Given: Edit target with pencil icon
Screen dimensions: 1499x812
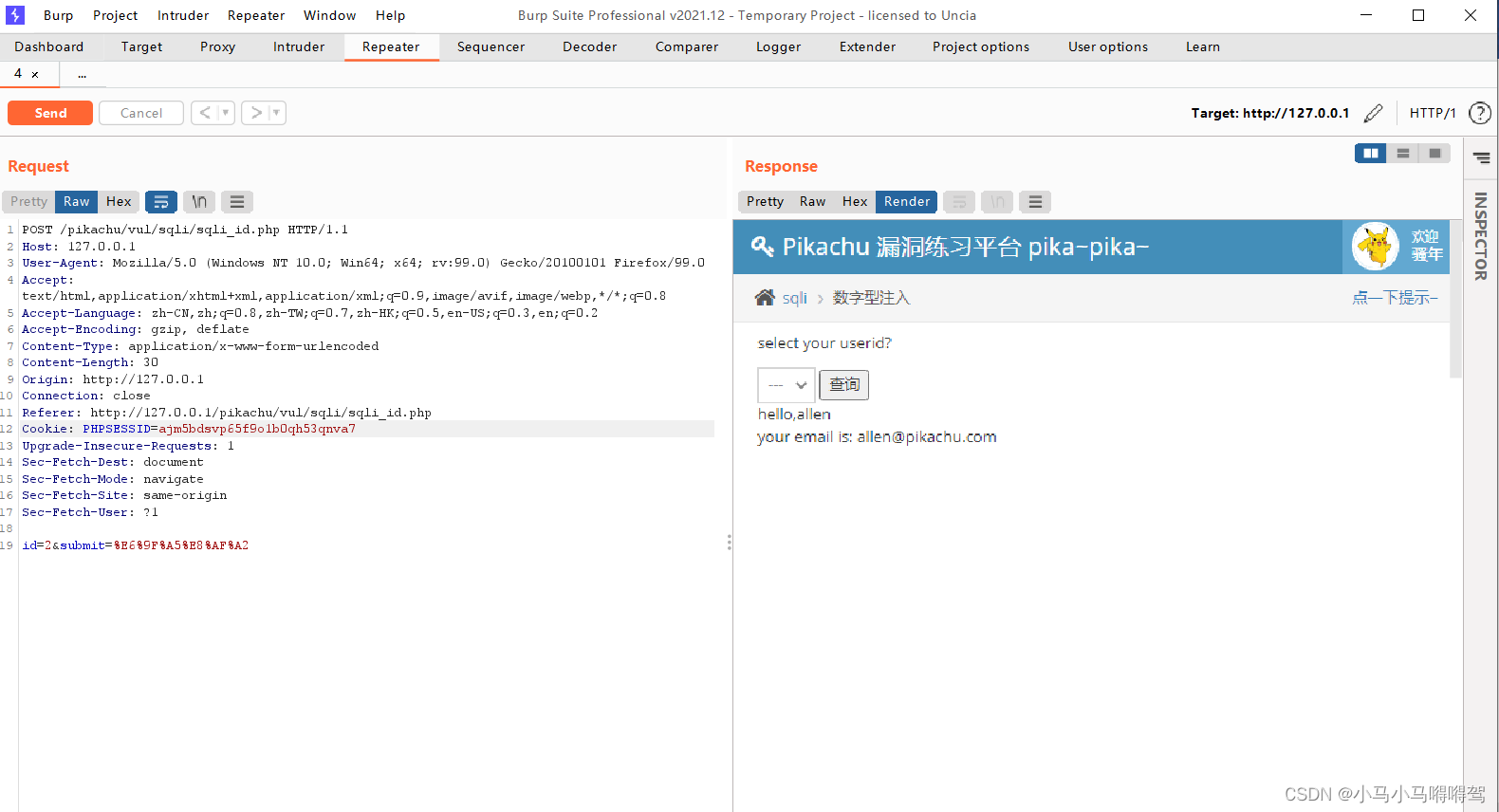Looking at the screenshot, I should click(x=1373, y=114).
